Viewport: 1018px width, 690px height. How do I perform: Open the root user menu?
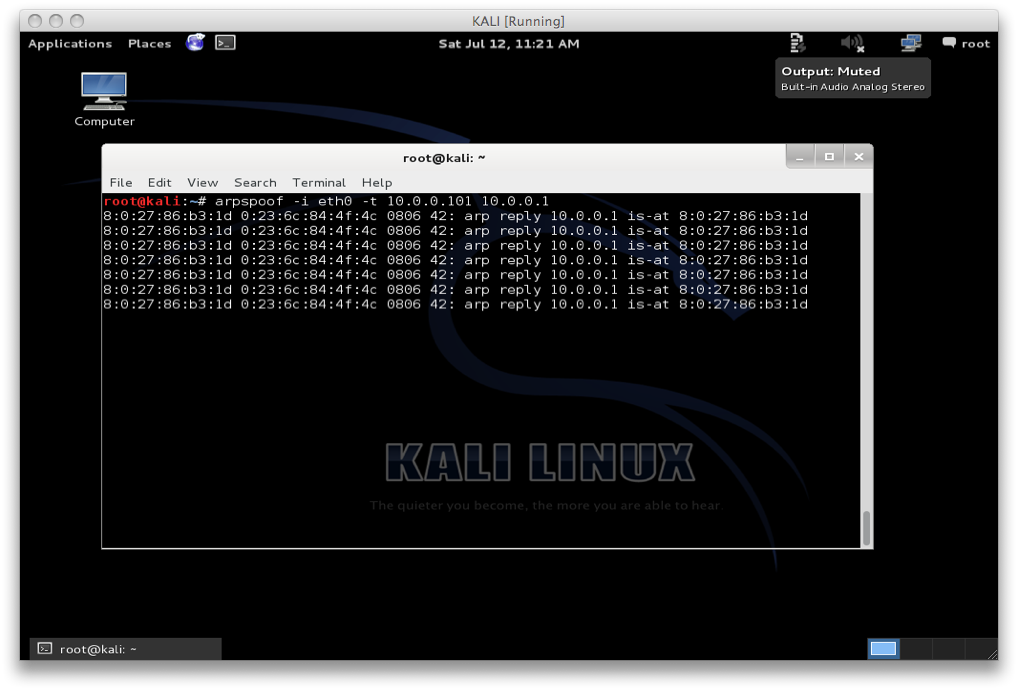pos(975,43)
